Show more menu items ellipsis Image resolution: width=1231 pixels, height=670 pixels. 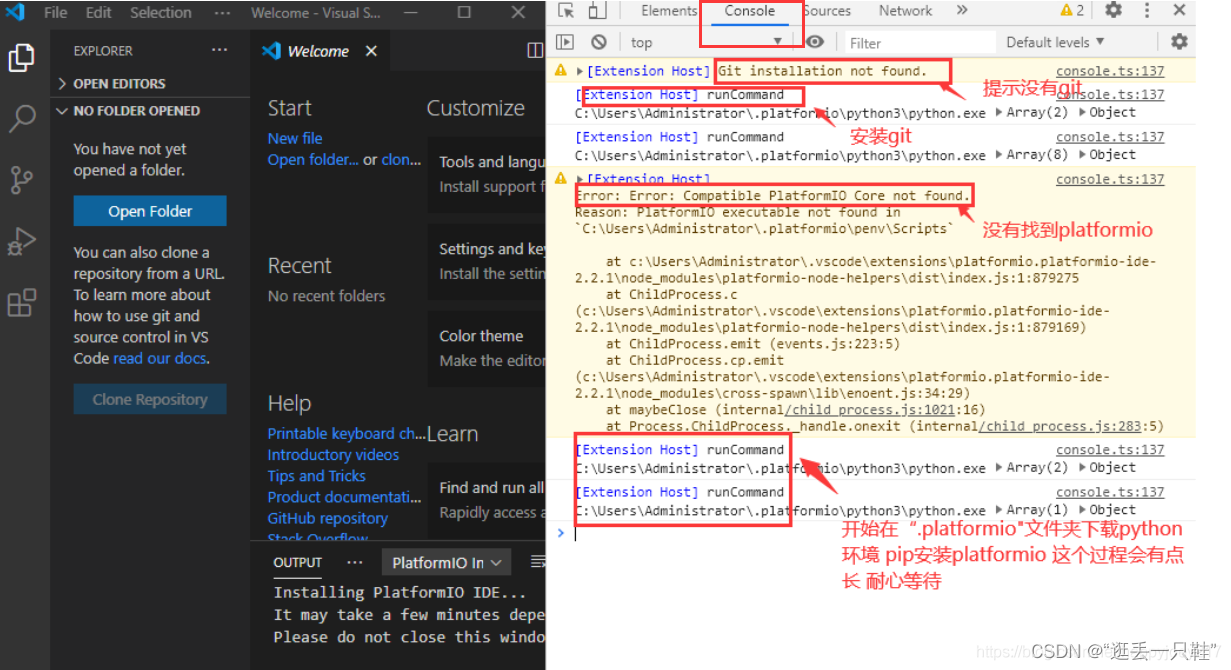(221, 13)
